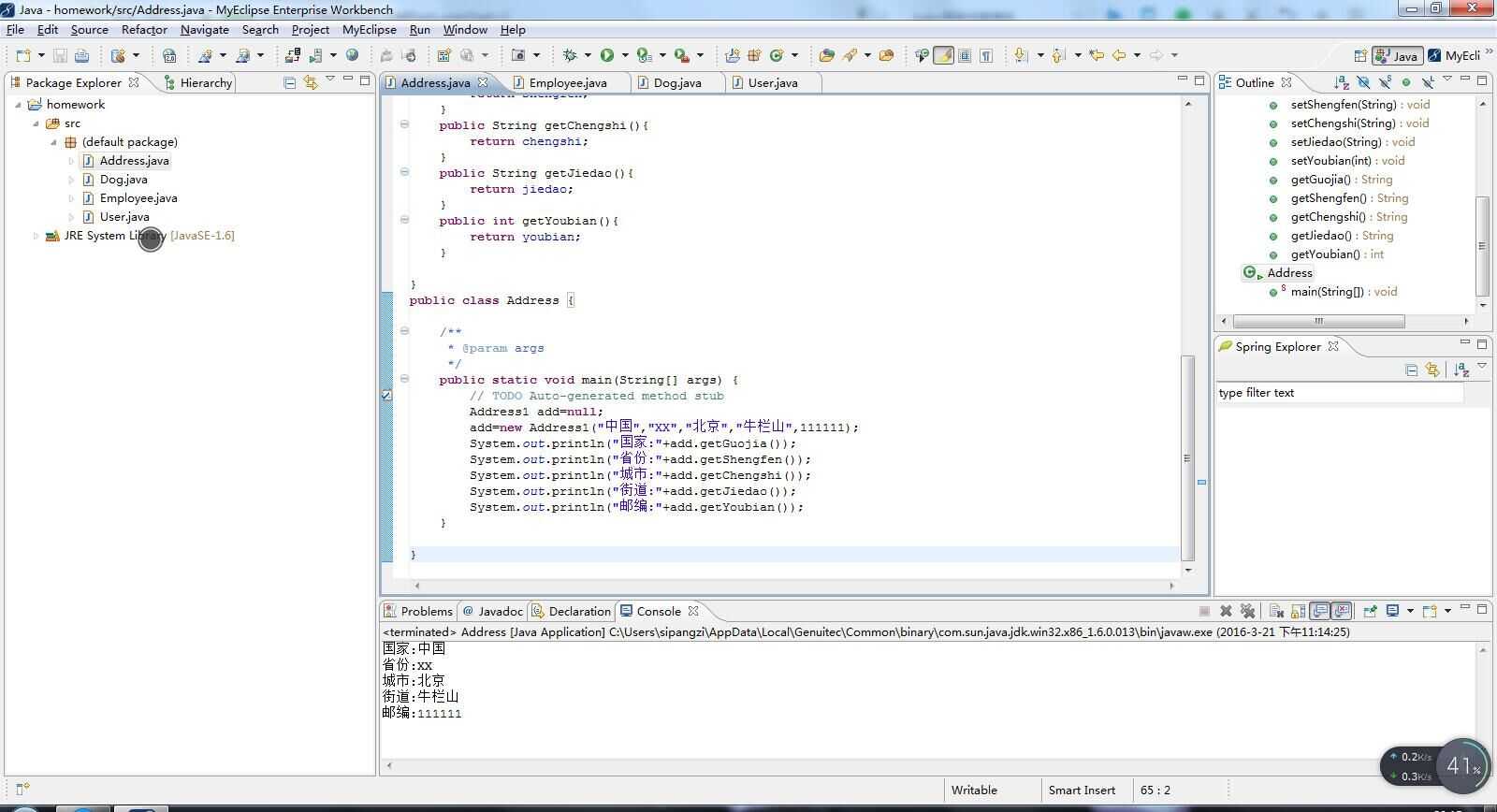Click Pin Console icon

(1370, 611)
